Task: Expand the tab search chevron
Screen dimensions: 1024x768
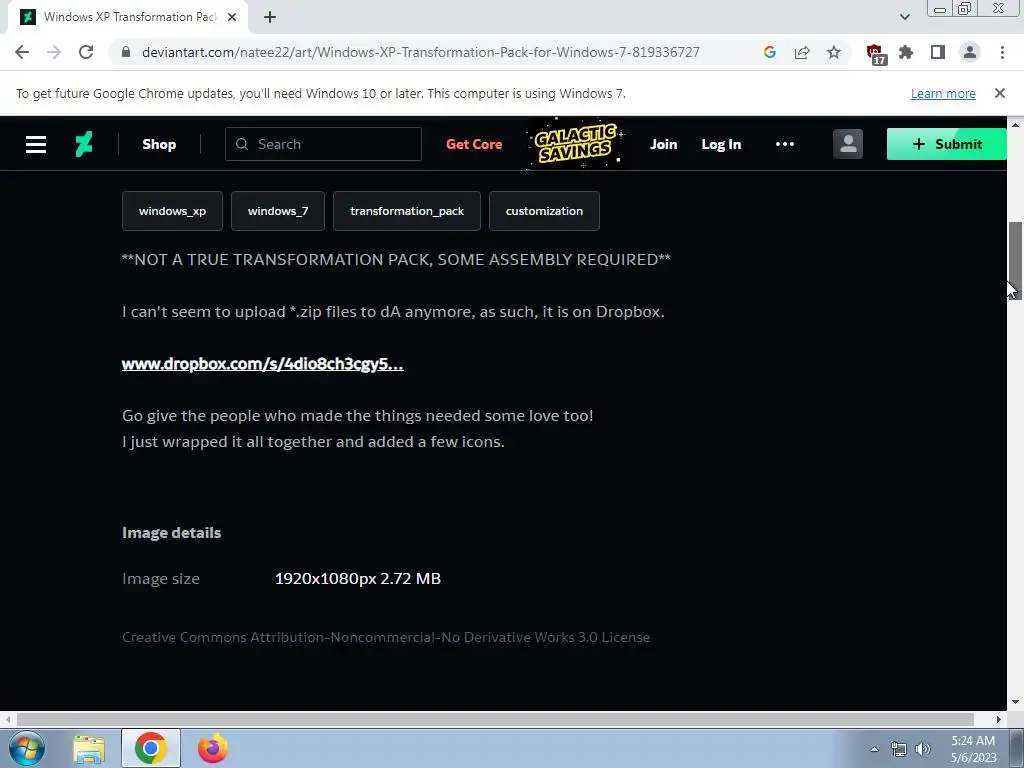Action: point(904,17)
